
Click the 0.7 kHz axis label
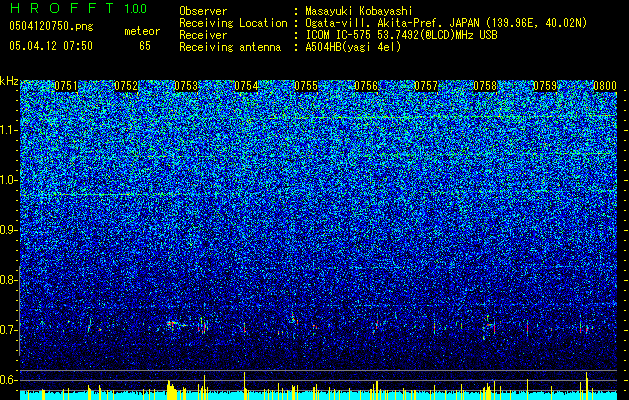7,330
